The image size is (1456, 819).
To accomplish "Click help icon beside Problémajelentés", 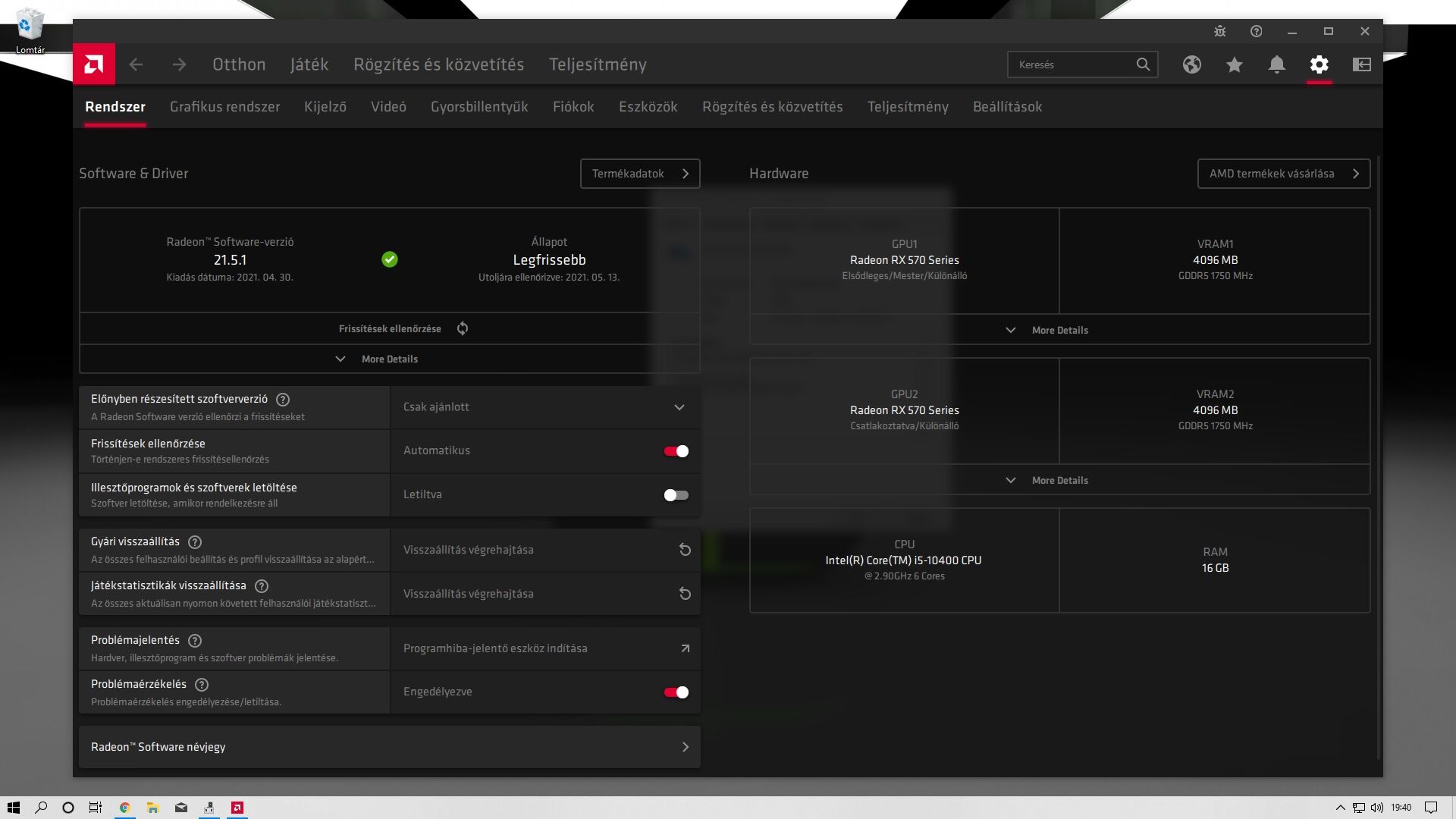I will 195,641.
